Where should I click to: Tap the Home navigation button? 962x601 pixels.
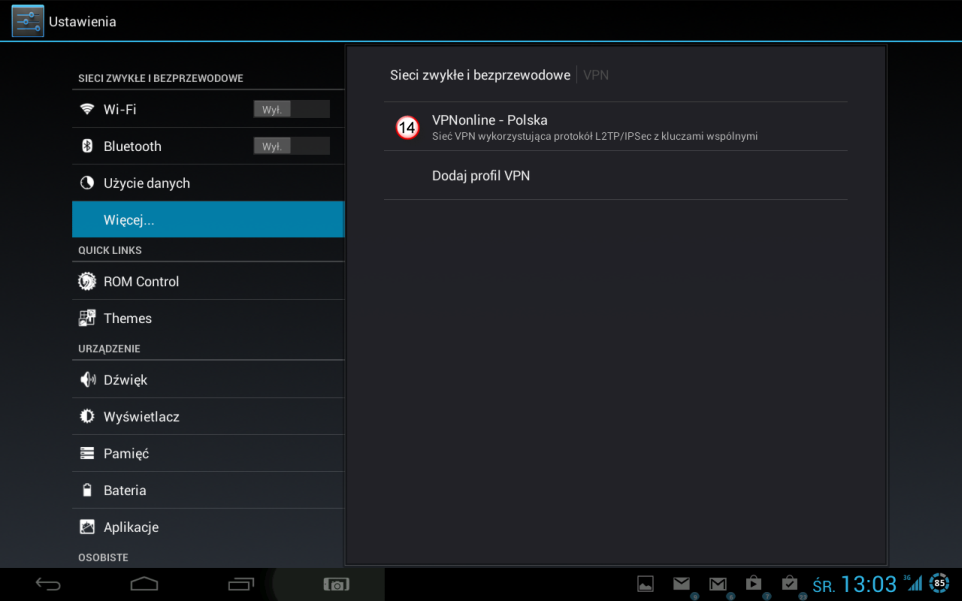pyautogui.click(x=144, y=584)
